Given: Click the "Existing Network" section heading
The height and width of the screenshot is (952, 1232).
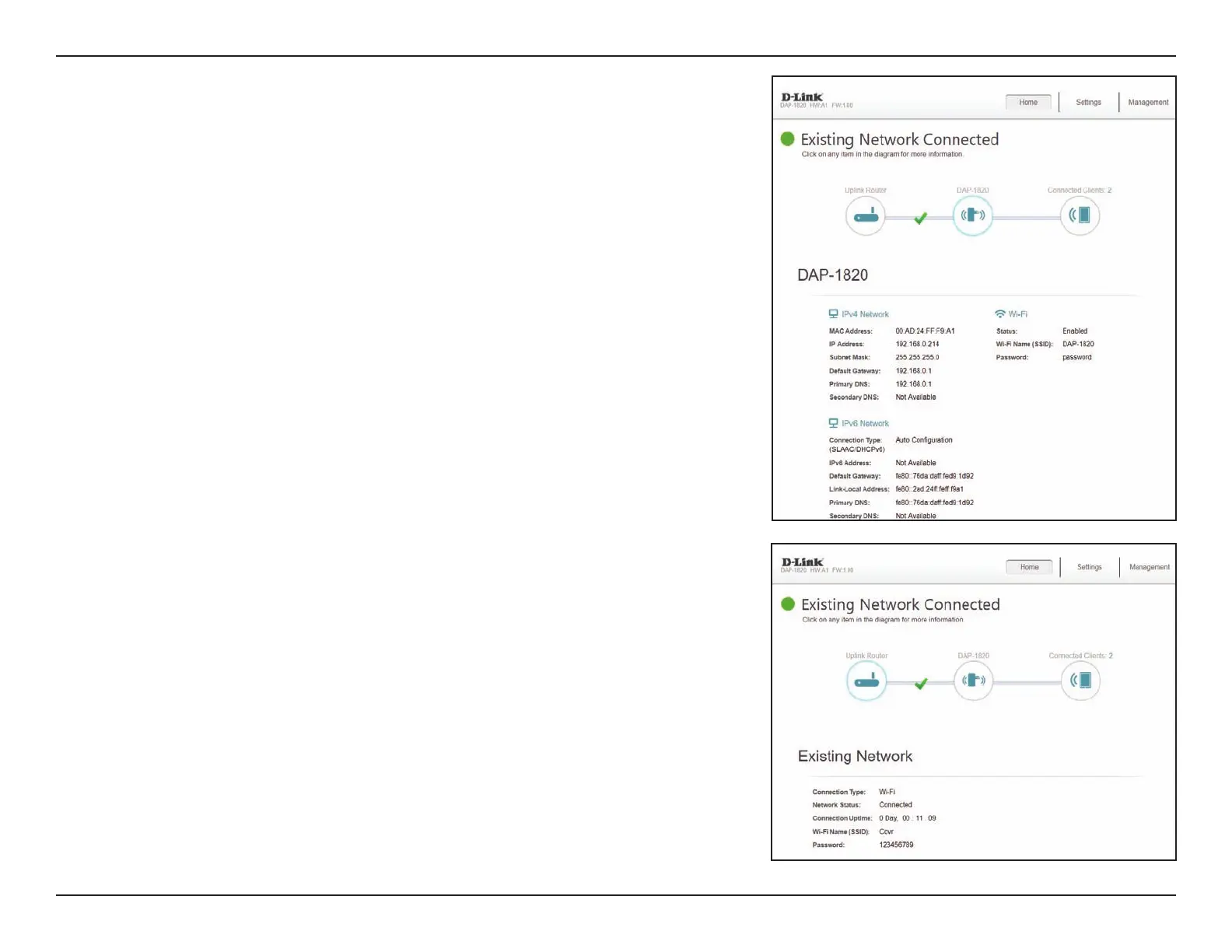Looking at the screenshot, I should pos(855,757).
